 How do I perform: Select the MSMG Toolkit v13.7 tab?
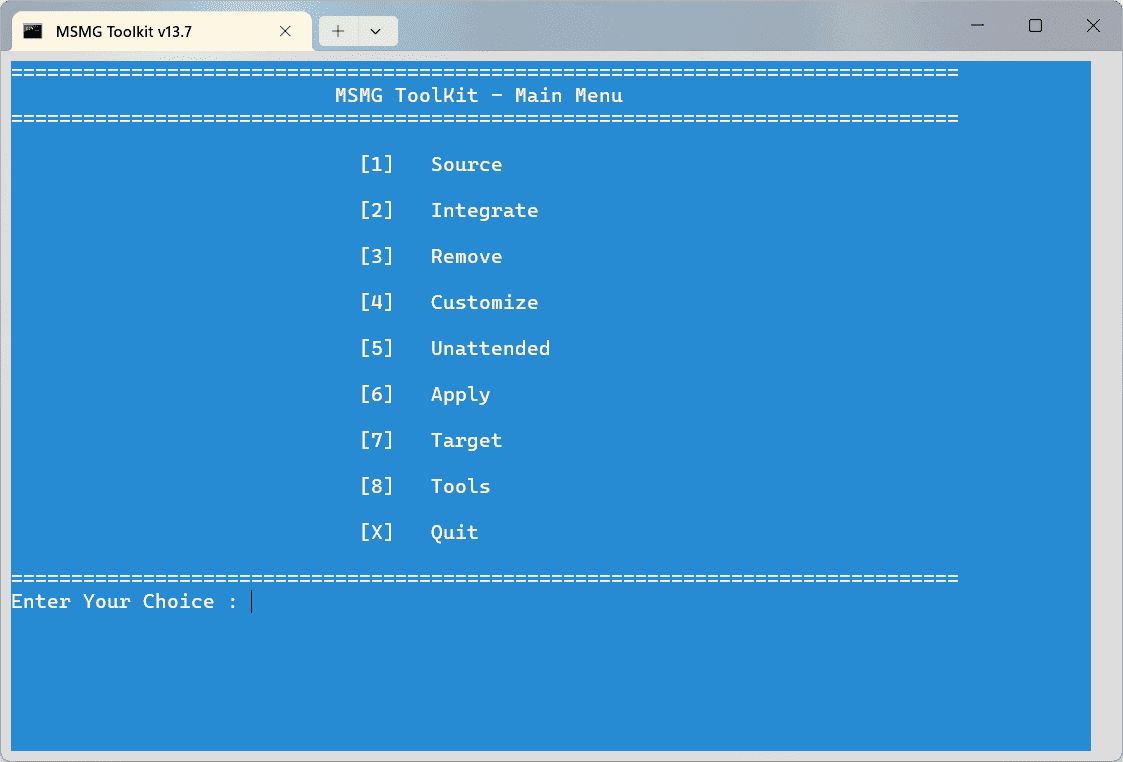click(x=162, y=32)
